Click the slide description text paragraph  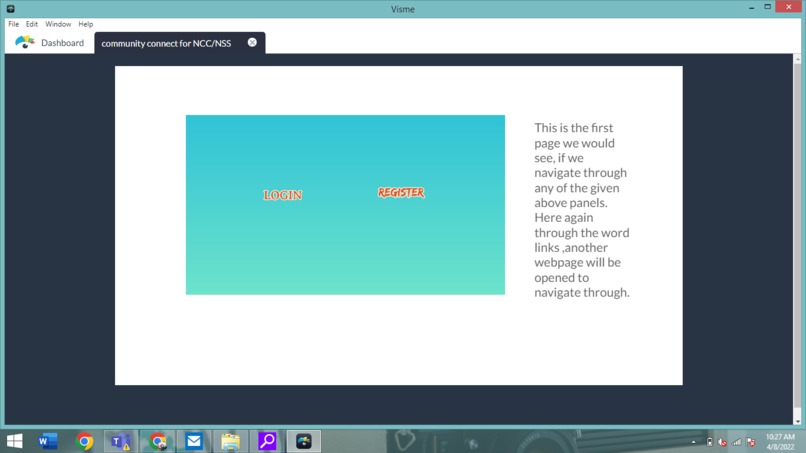pyautogui.click(x=581, y=210)
